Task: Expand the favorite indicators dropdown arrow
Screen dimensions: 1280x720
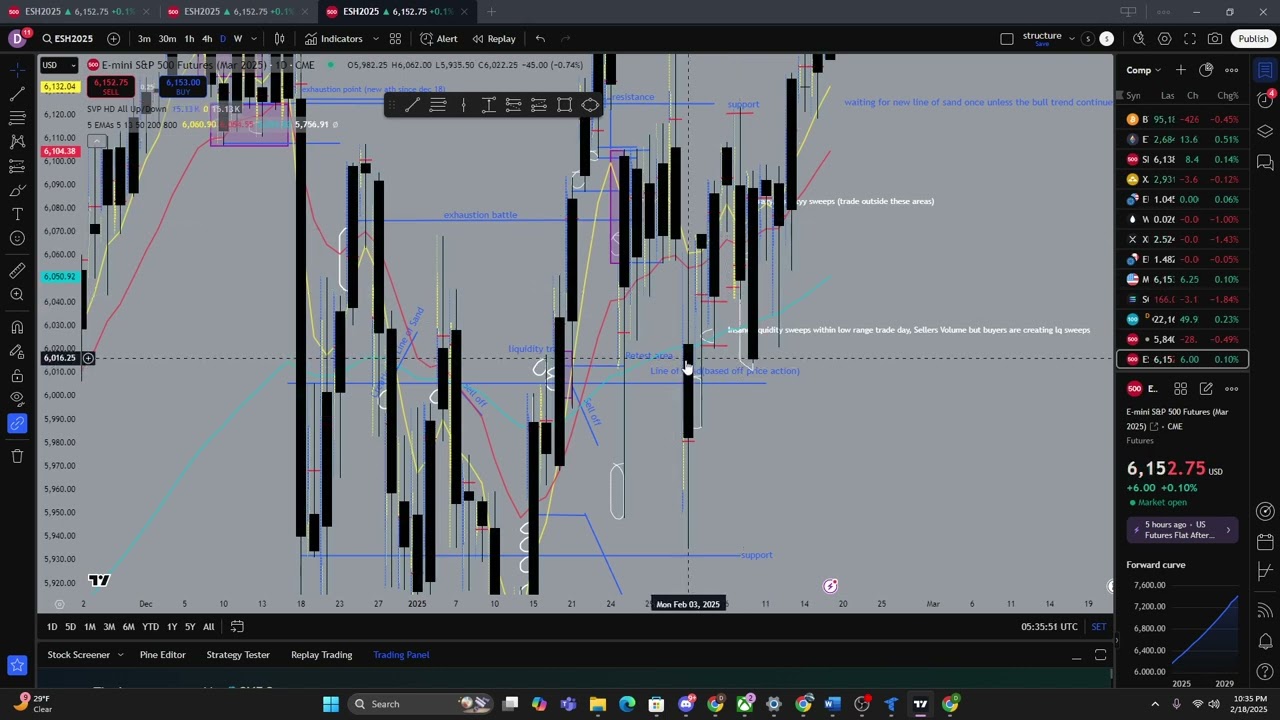Action: 375,39
